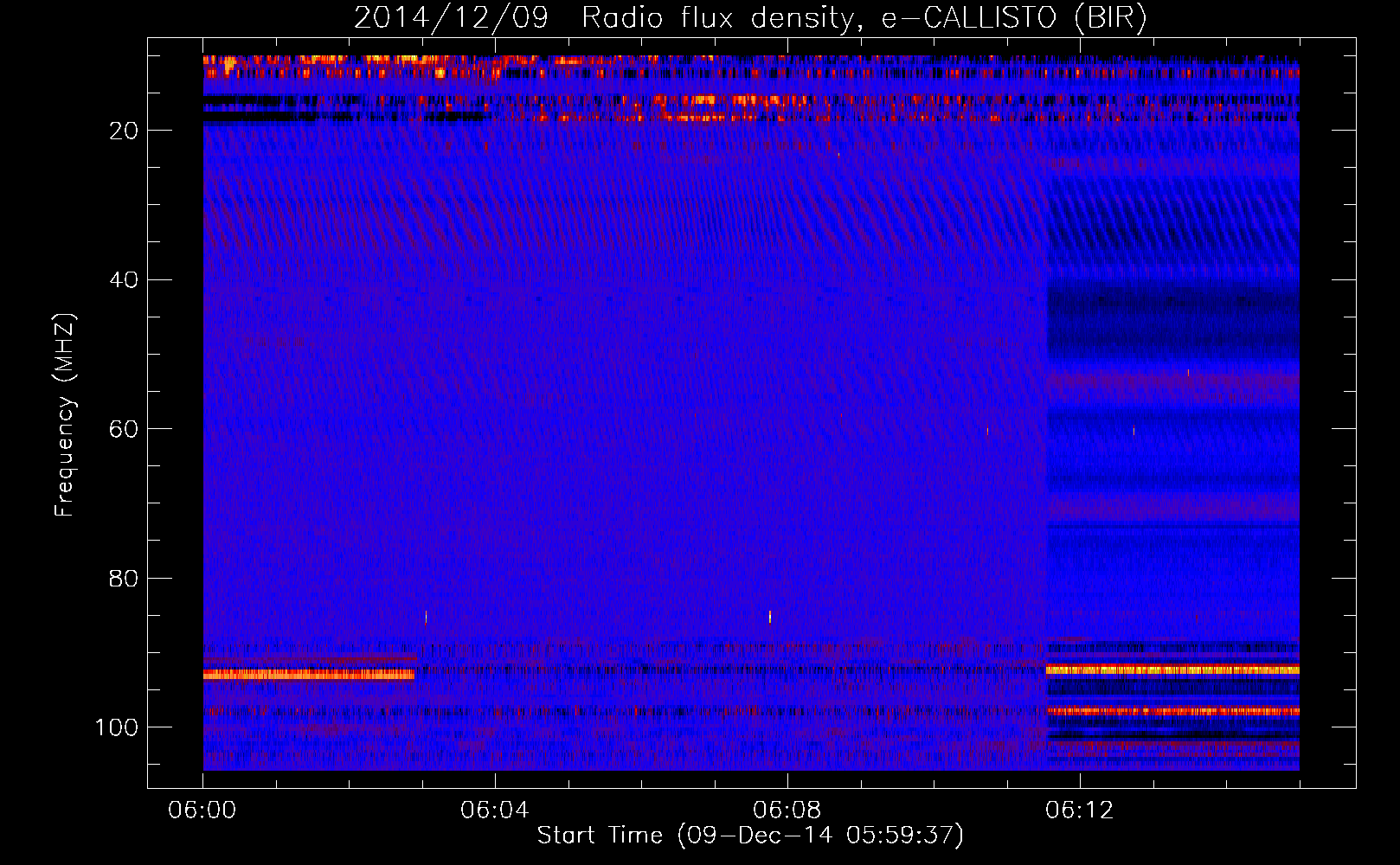
Task: Click the "60" frequency tick label
Action: pyautogui.click(x=124, y=429)
